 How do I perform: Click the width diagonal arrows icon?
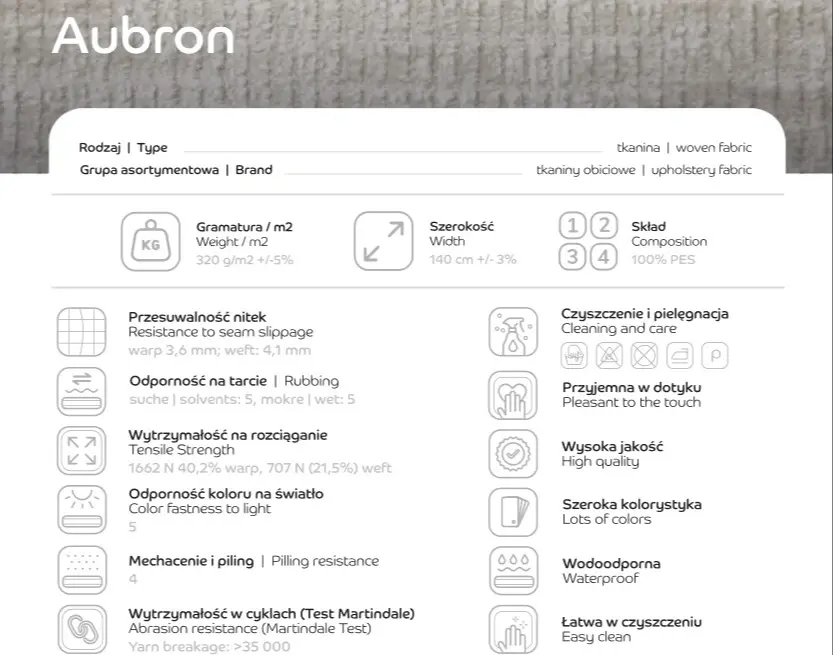(x=384, y=241)
